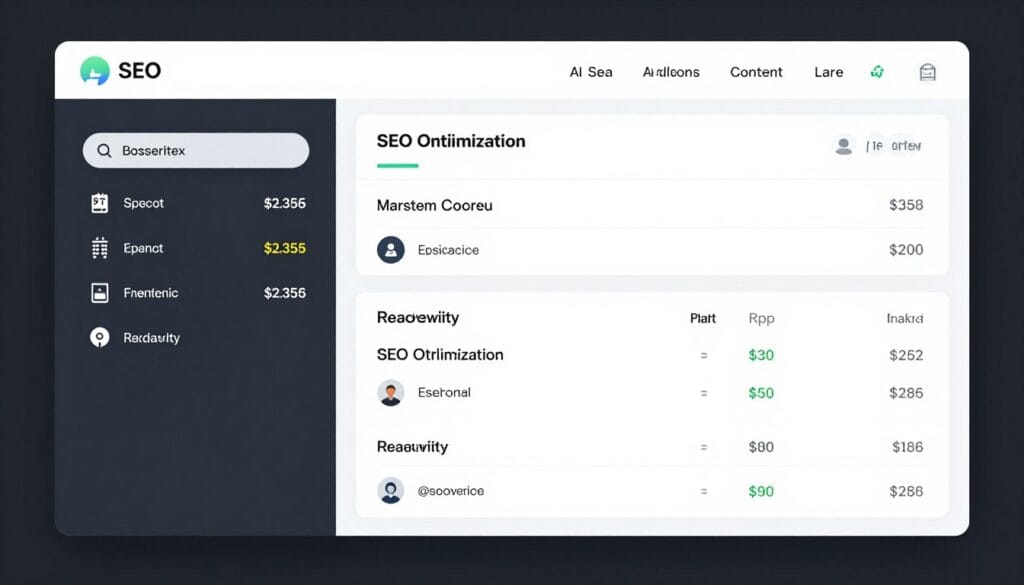This screenshot has height=585, width=1024.
Task: Click the Epsicacice avatar icon
Action: [391, 249]
